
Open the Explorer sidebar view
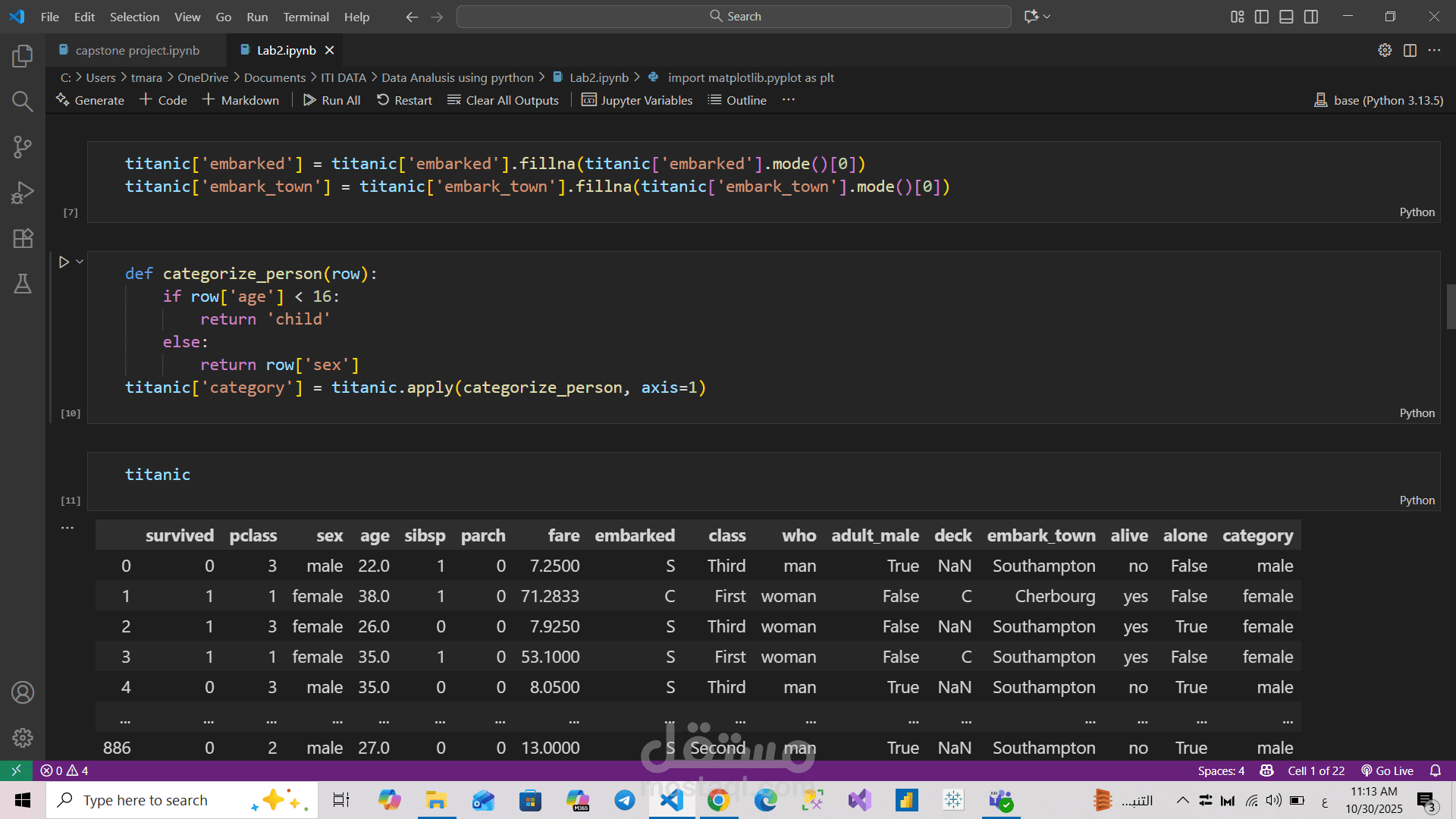[23, 55]
